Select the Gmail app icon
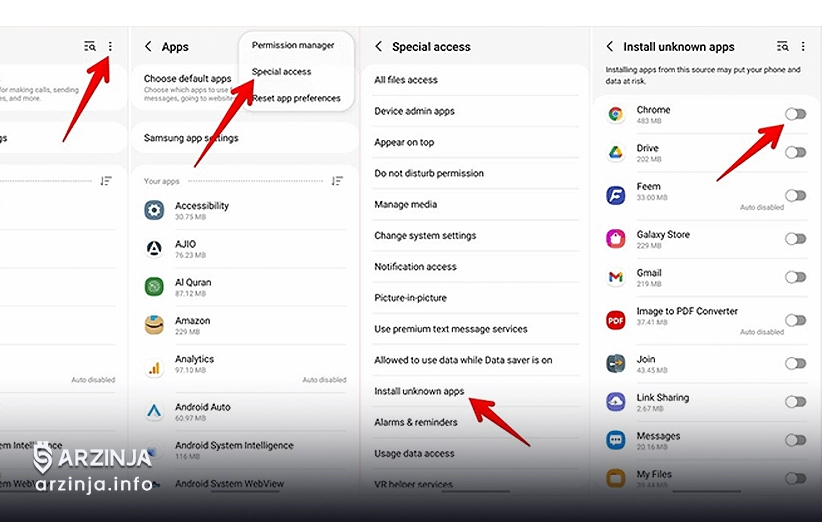Image resolution: width=822 pixels, height=522 pixels. (616, 277)
